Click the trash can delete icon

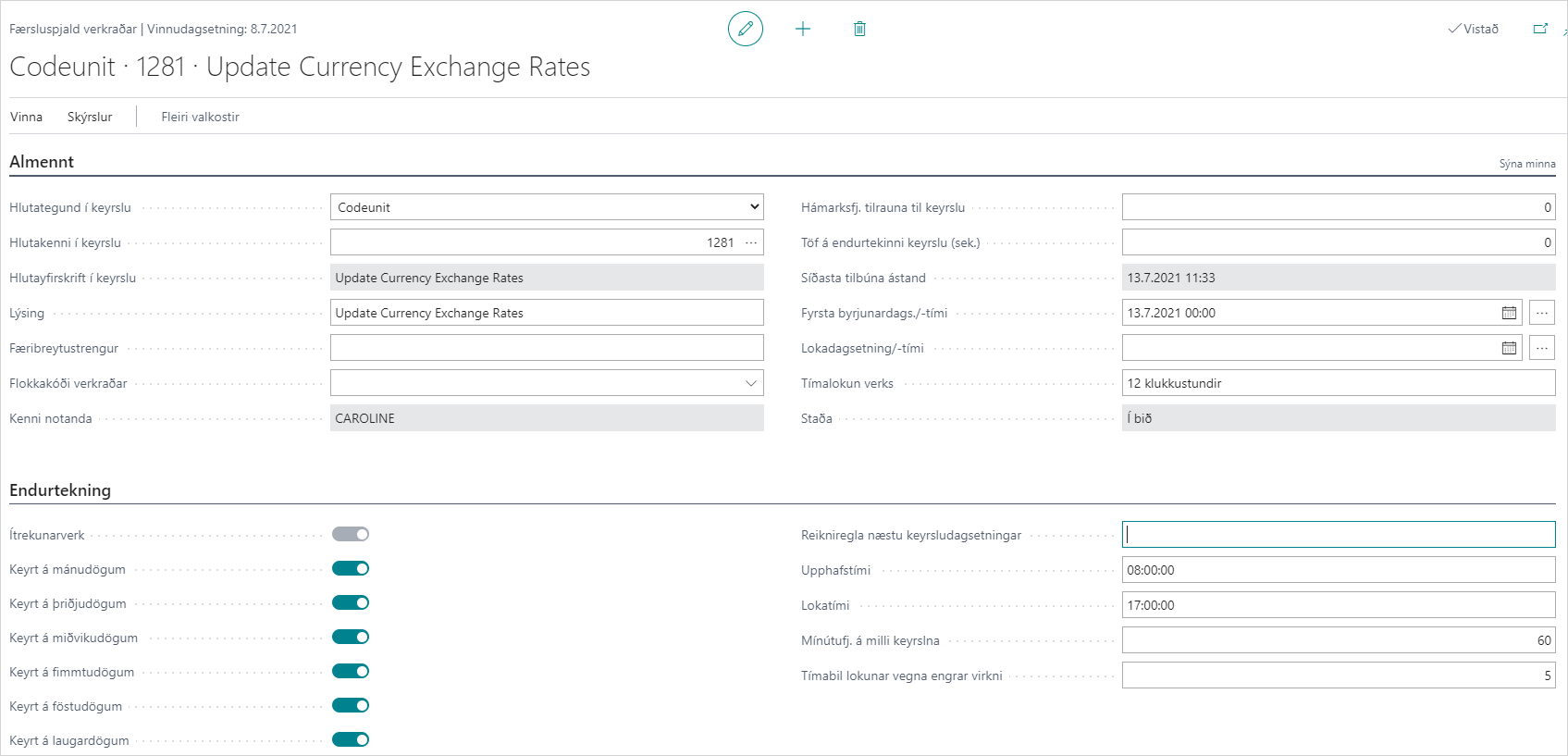(859, 29)
